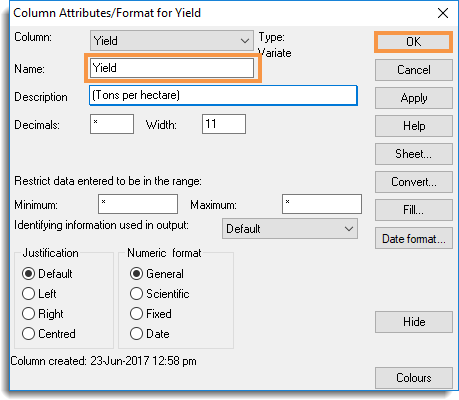Open the Identifying information Default dropdown

[x=290, y=229]
